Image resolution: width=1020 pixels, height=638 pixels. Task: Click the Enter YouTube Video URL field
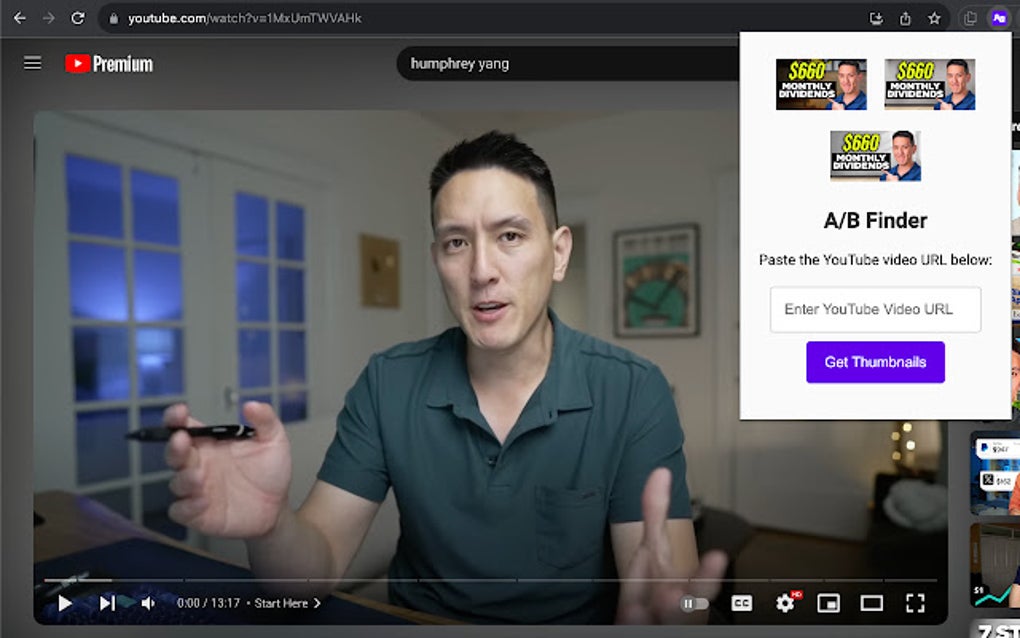875,309
